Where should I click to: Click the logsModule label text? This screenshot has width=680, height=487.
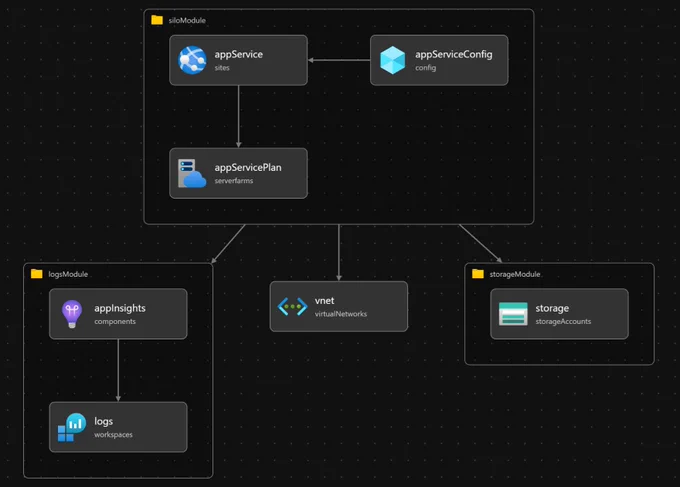(68, 274)
